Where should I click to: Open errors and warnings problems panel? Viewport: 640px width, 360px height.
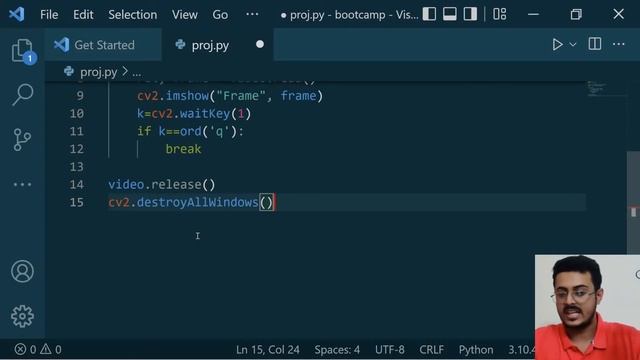point(38,349)
